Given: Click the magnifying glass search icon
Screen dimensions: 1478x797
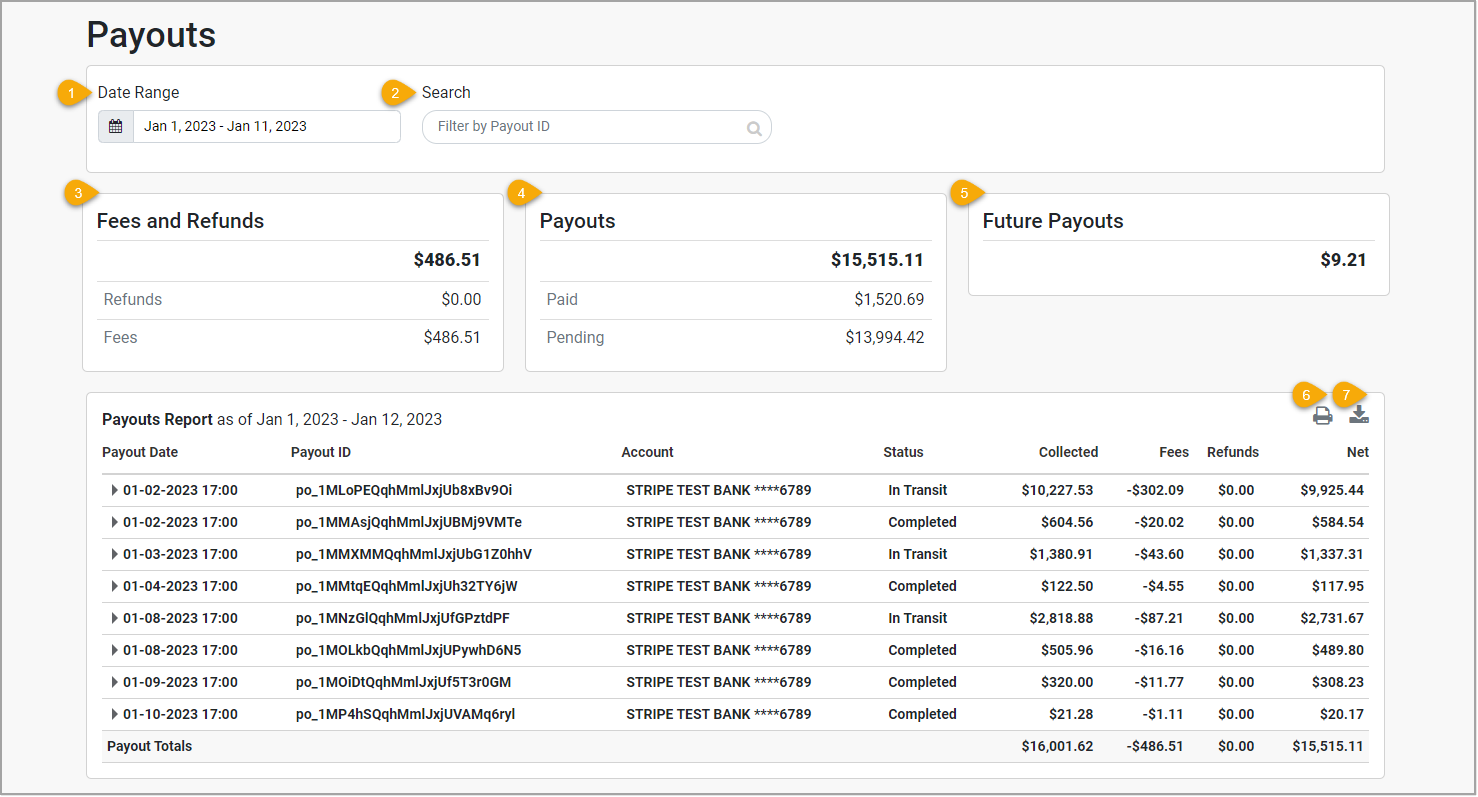Looking at the screenshot, I should tap(753, 127).
